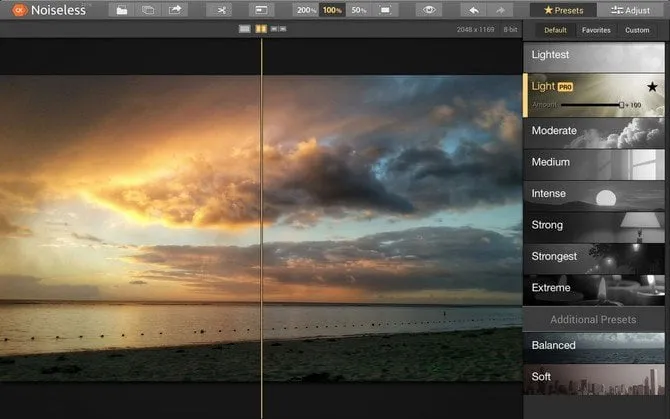The width and height of the screenshot is (670, 419).
Task: Set zoom level to 200%
Action: [x=305, y=10]
